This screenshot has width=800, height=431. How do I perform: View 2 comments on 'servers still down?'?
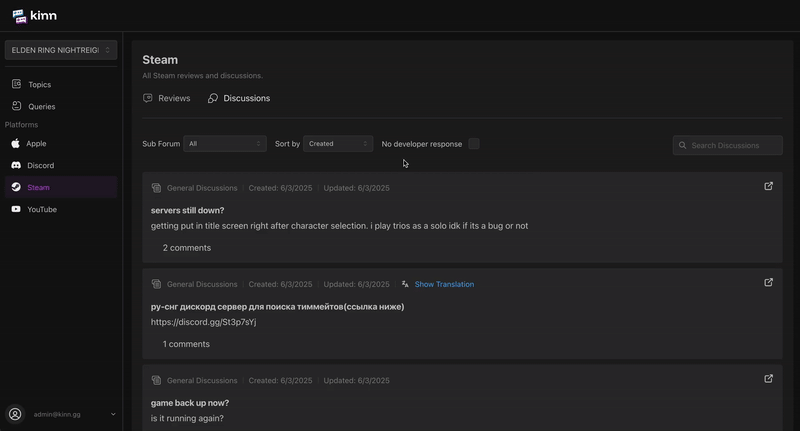187,248
